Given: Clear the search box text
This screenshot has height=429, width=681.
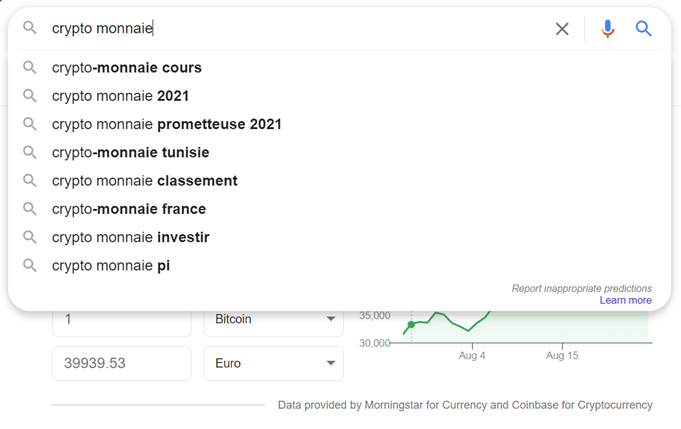Looking at the screenshot, I should coord(562,29).
